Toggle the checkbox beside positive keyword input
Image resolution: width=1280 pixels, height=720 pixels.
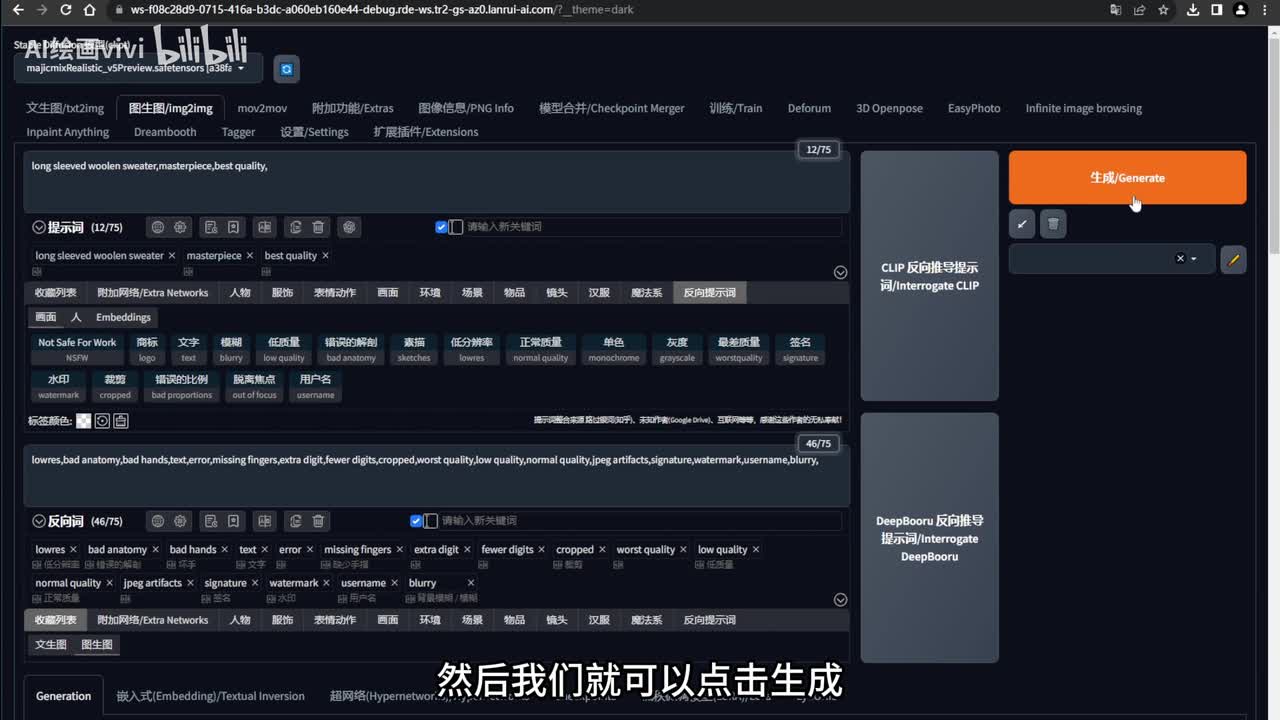tap(441, 227)
